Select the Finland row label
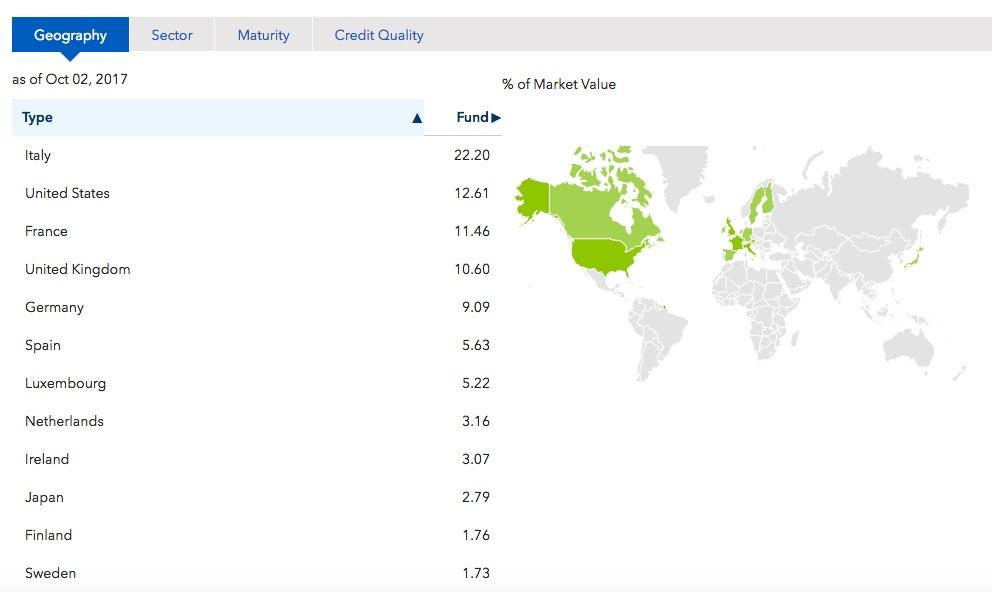992x592 pixels. point(49,534)
